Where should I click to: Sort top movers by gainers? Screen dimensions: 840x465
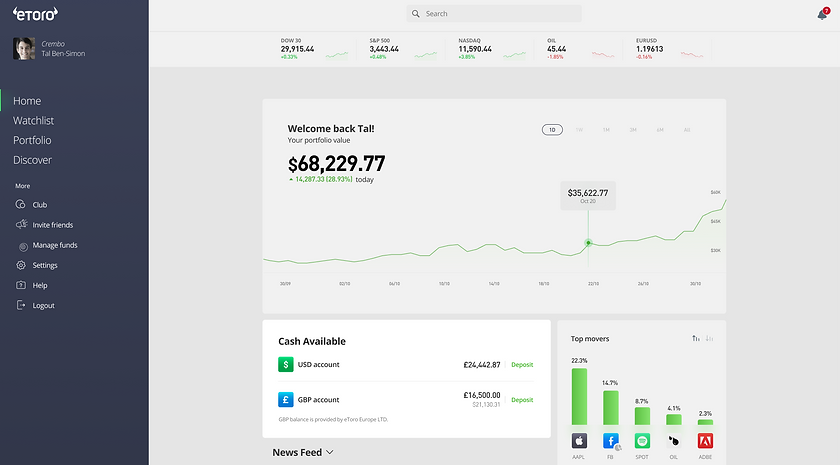click(695, 338)
